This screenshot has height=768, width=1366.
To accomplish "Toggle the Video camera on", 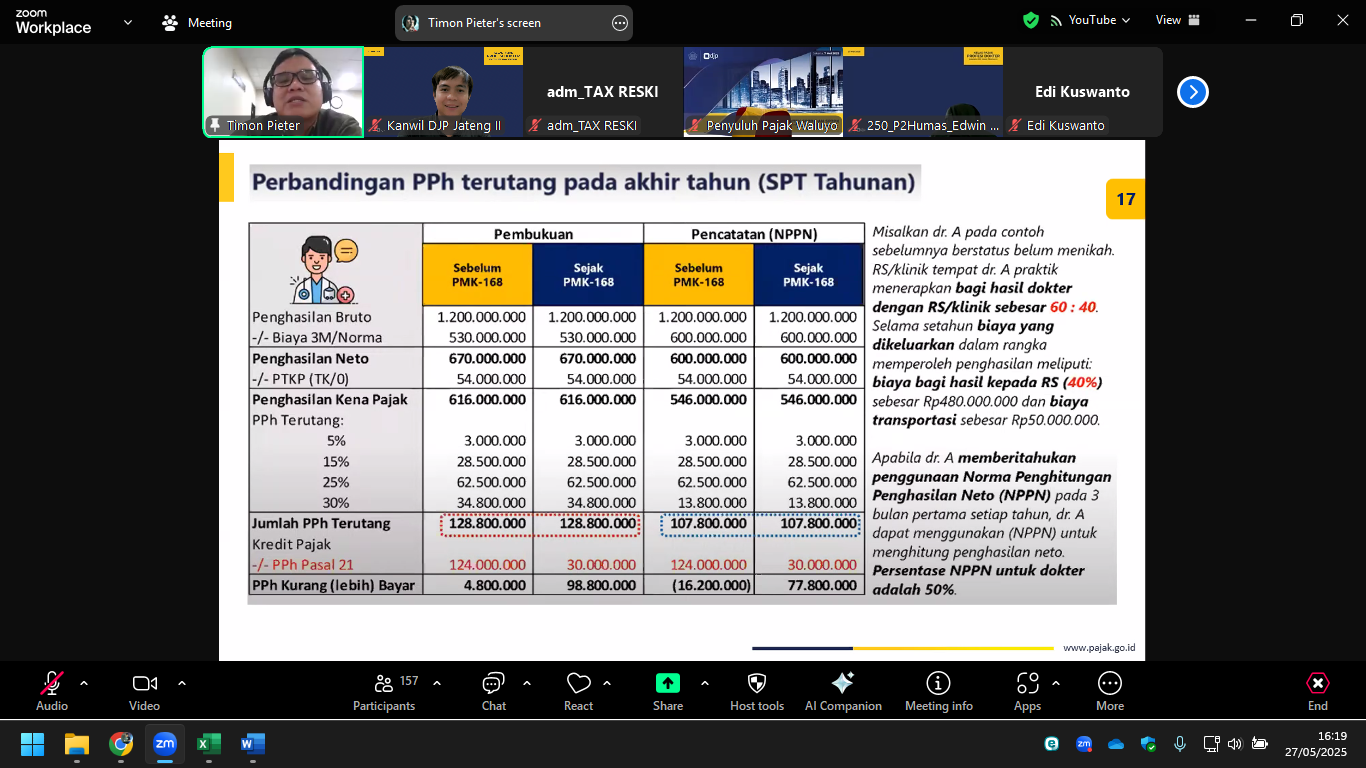I will (x=144, y=691).
